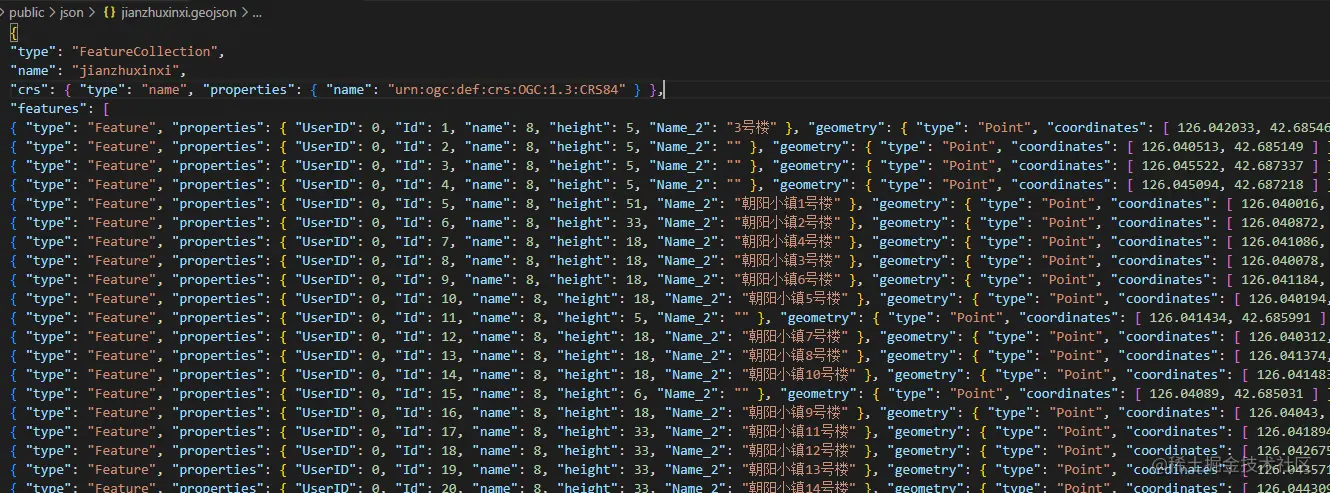Click the coordinate 42.685991 in Id 11 row
This screenshot has height=493, width=1330.
(x=1279, y=317)
